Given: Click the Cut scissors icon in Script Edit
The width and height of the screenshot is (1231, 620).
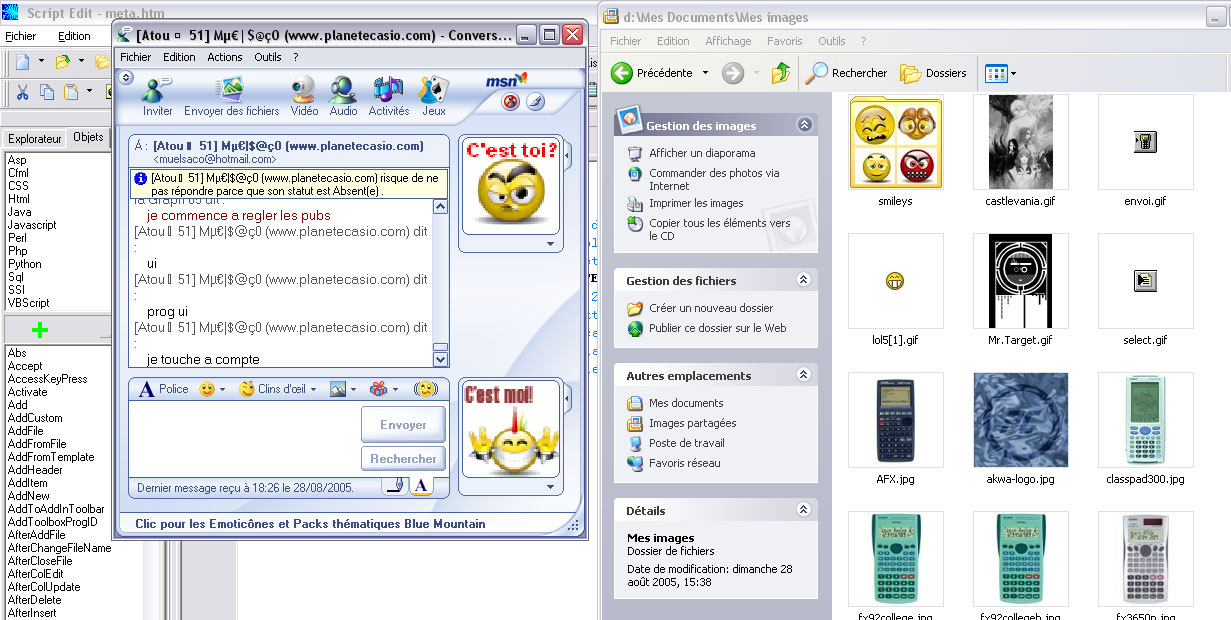Looking at the screenshot, I should click(x=23, y=92).
